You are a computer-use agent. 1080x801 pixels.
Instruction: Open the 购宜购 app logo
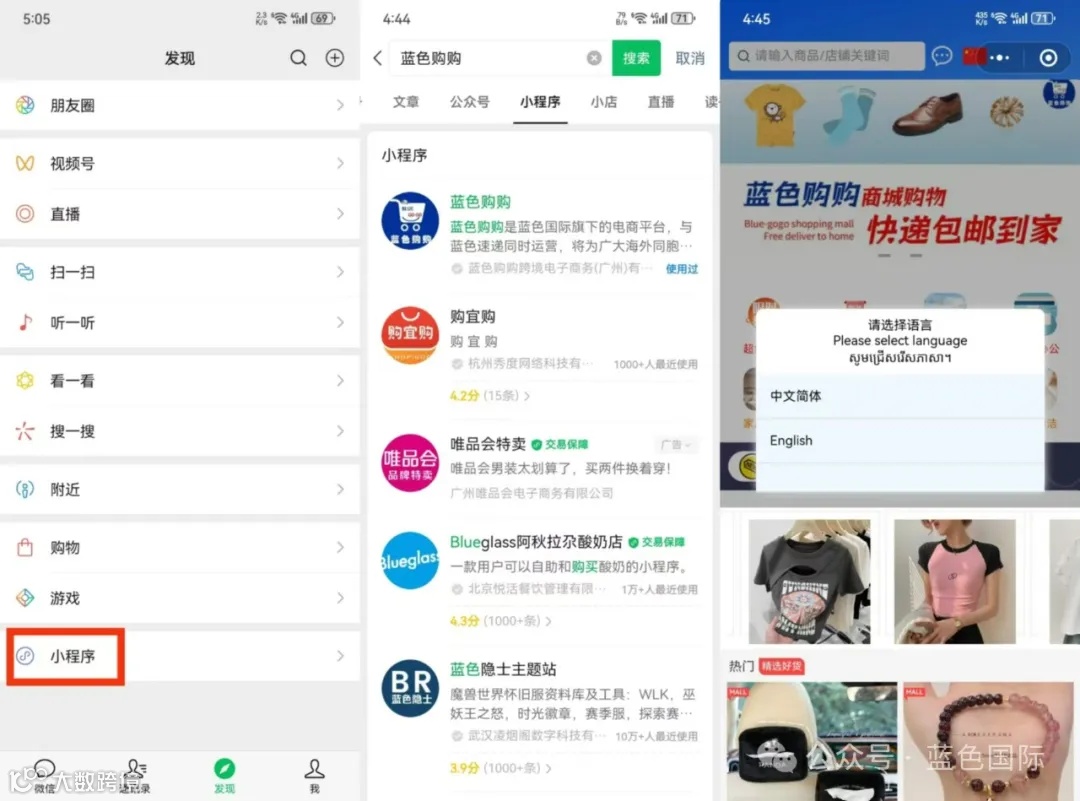(x=410, y=335)
